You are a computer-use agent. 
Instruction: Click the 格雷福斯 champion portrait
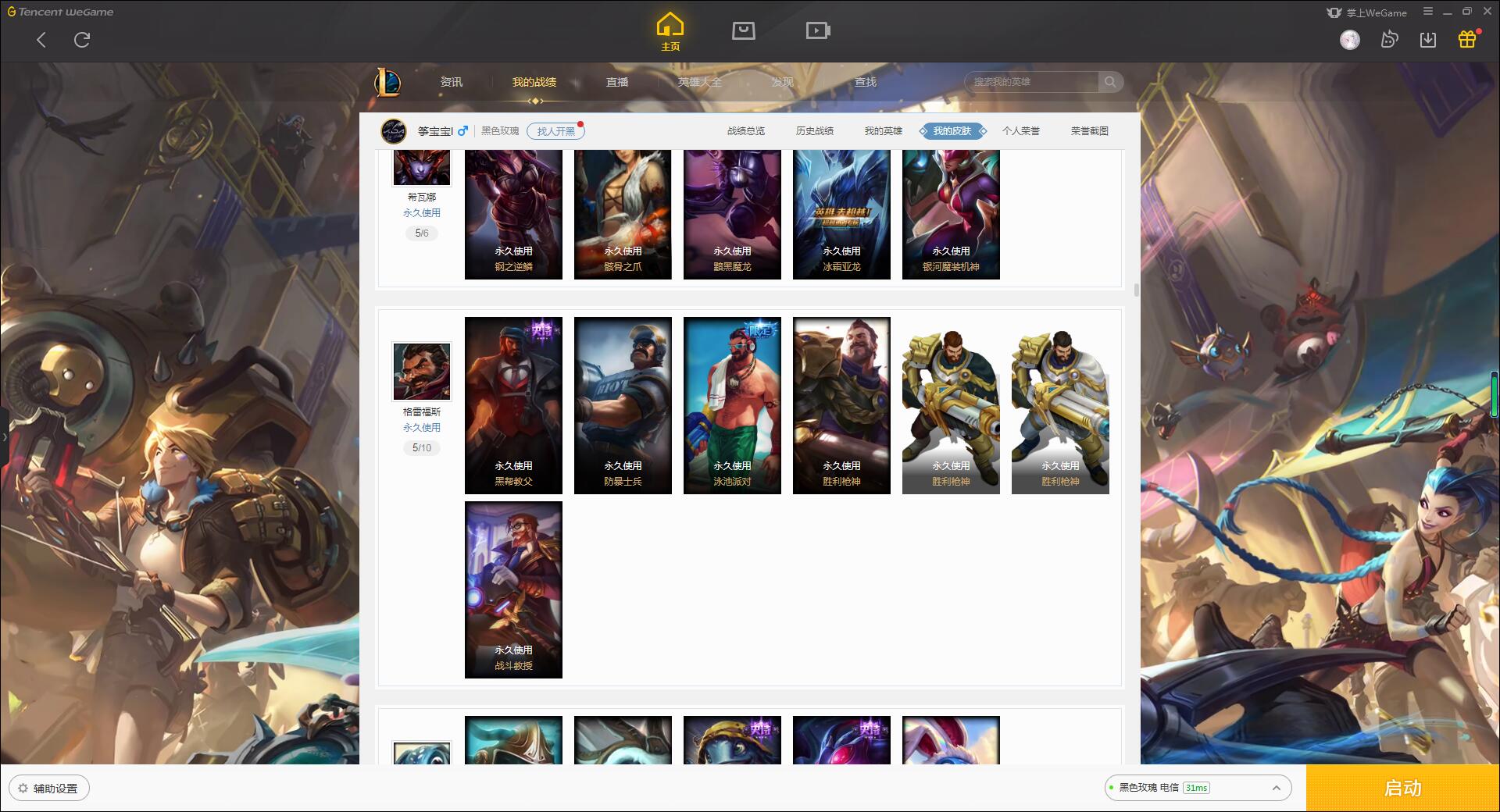click(422, 372)
